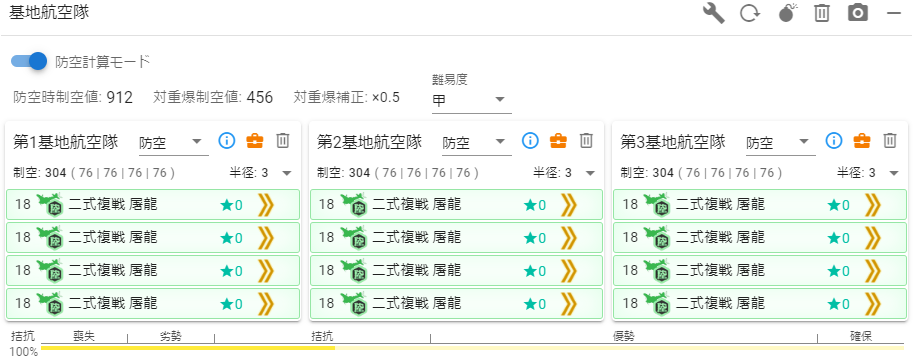Viewport: 914px width, 362px height.
Task: Show info for 第1基地航空隊
Action: pos(226,140)
